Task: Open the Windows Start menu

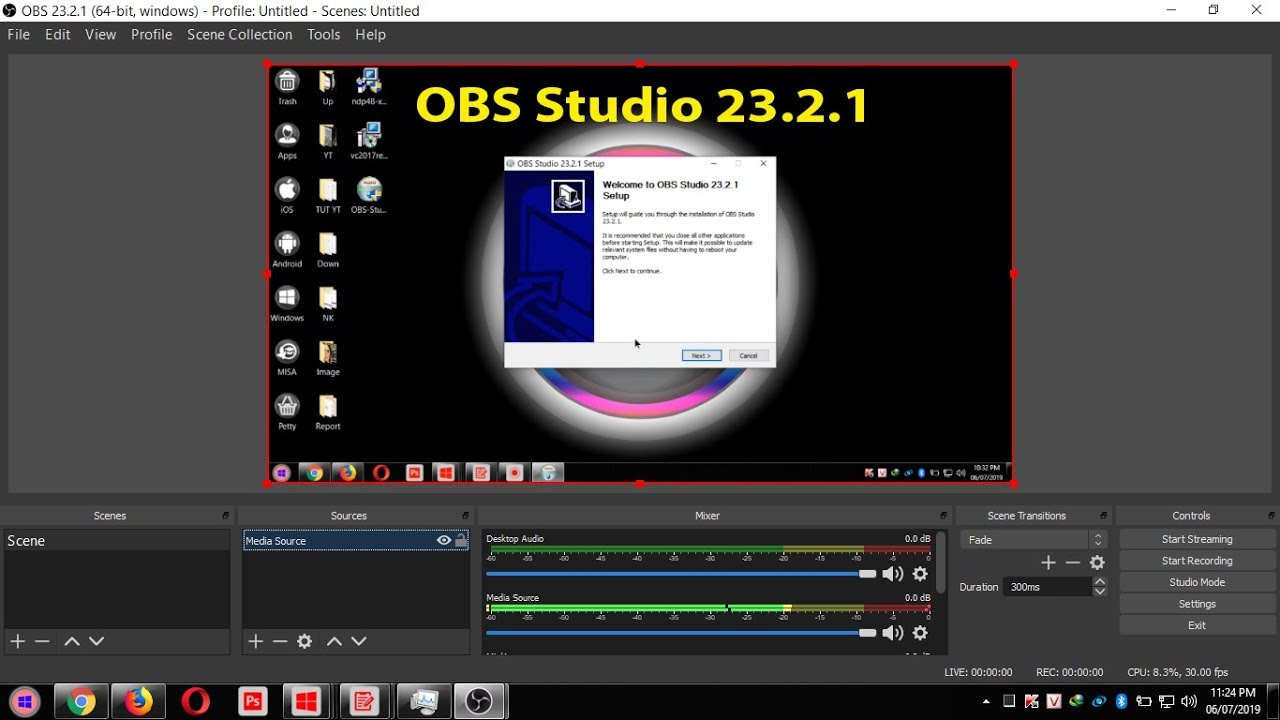Action: point(25,702)
